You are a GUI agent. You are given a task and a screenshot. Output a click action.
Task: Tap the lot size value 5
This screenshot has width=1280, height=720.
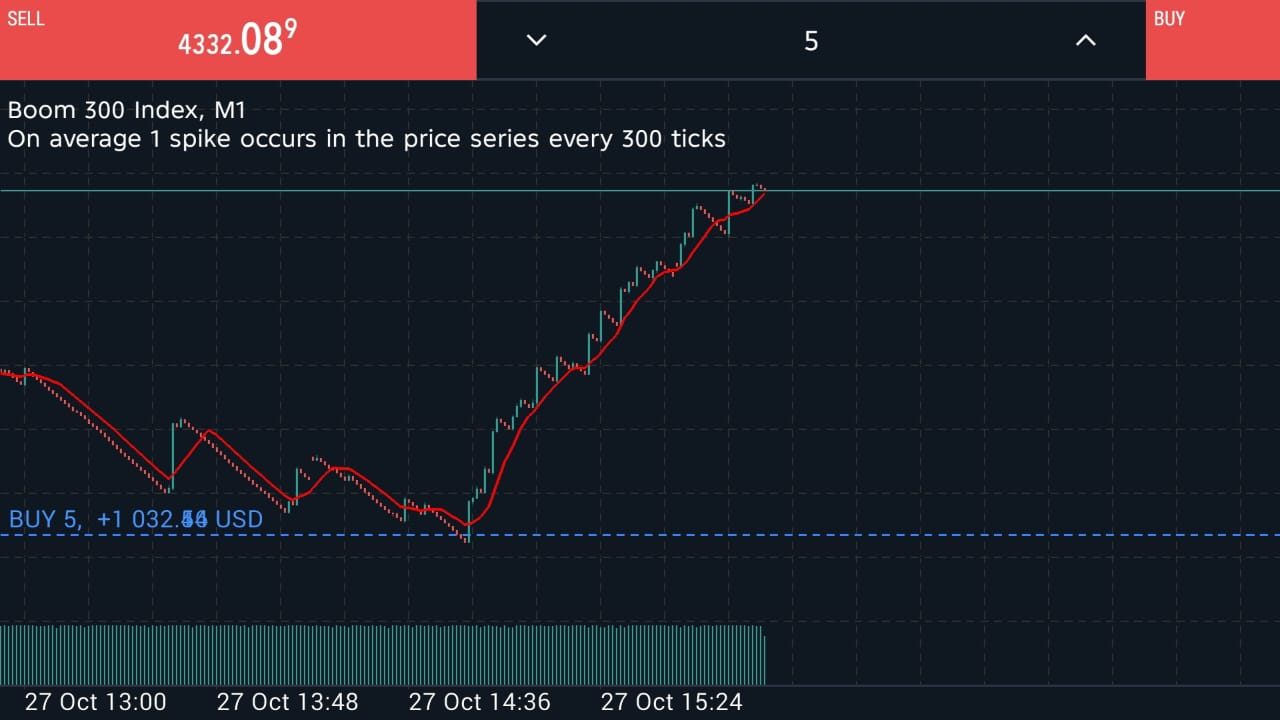pos(811,40)
